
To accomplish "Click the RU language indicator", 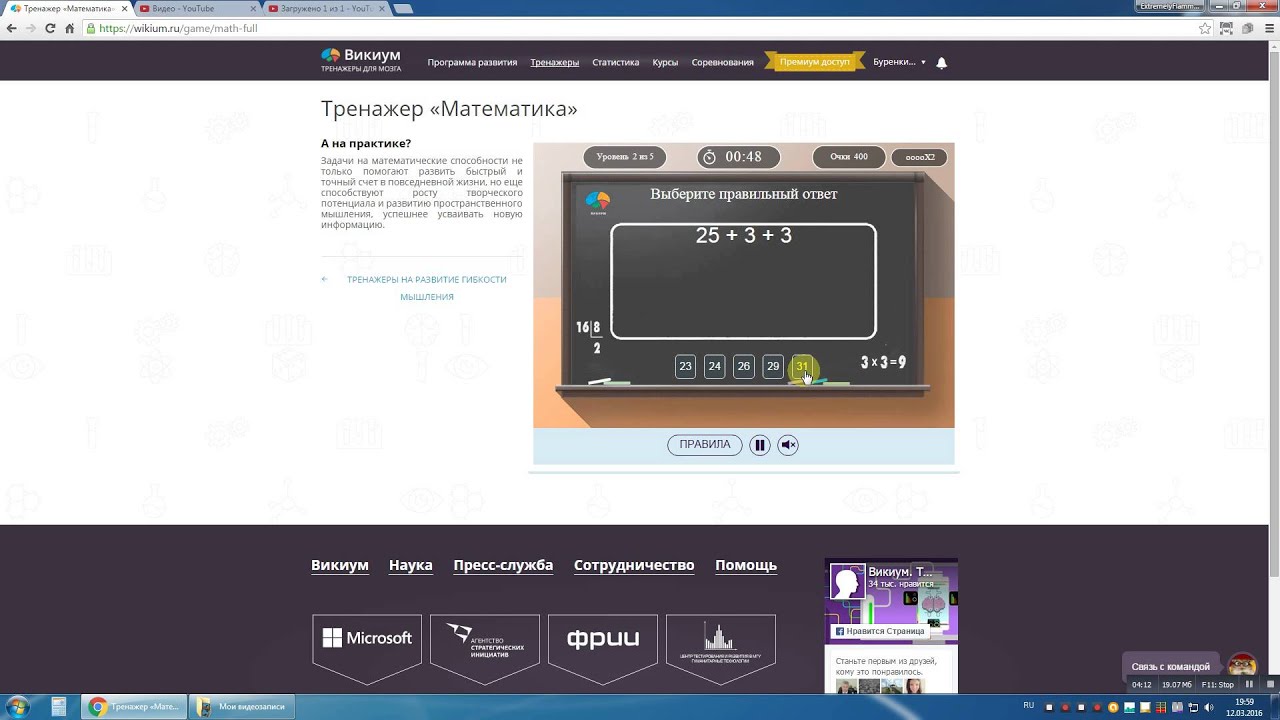I will (x=1029, y=706).
